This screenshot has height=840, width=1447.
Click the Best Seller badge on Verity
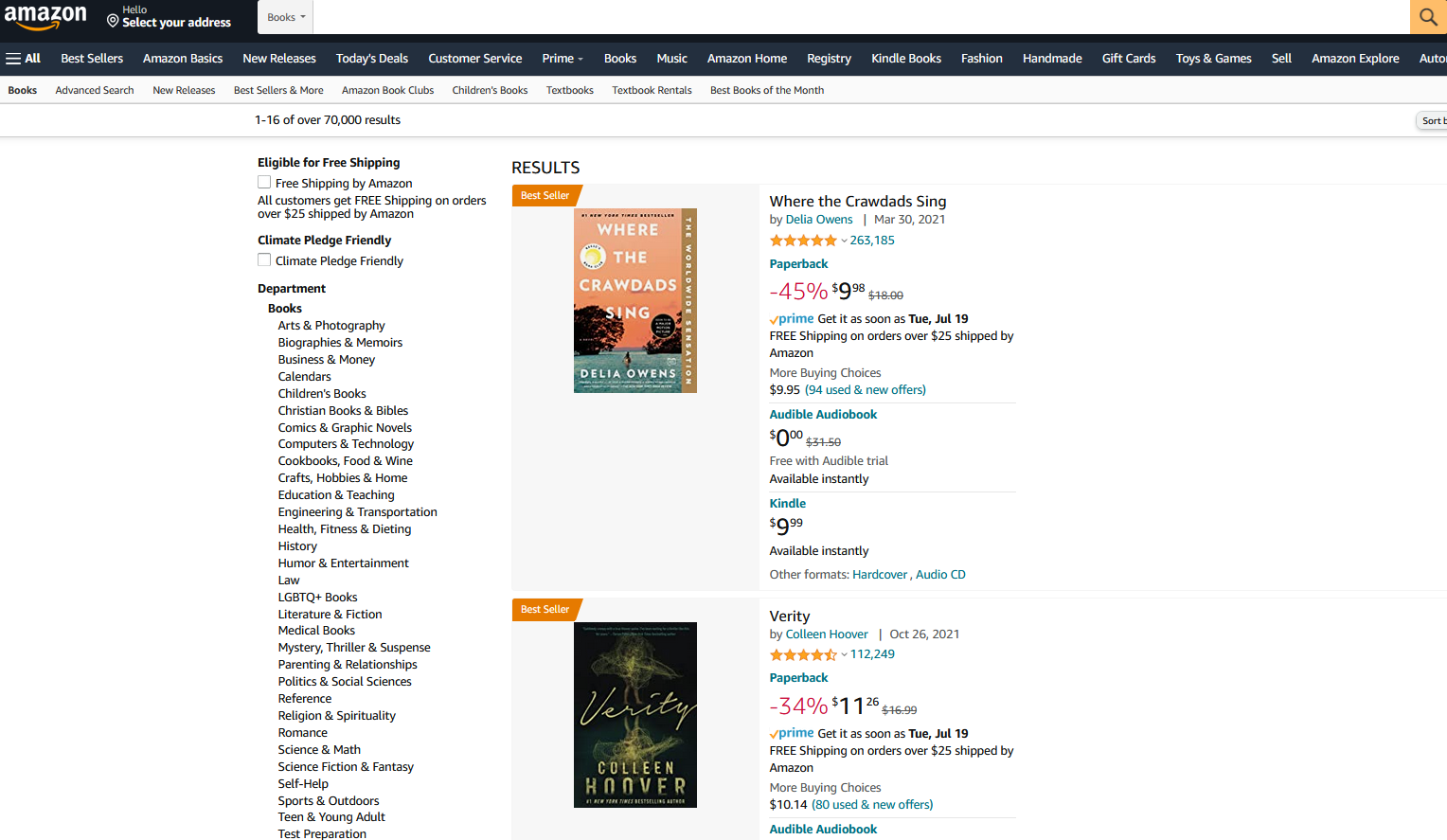point(544,609)
